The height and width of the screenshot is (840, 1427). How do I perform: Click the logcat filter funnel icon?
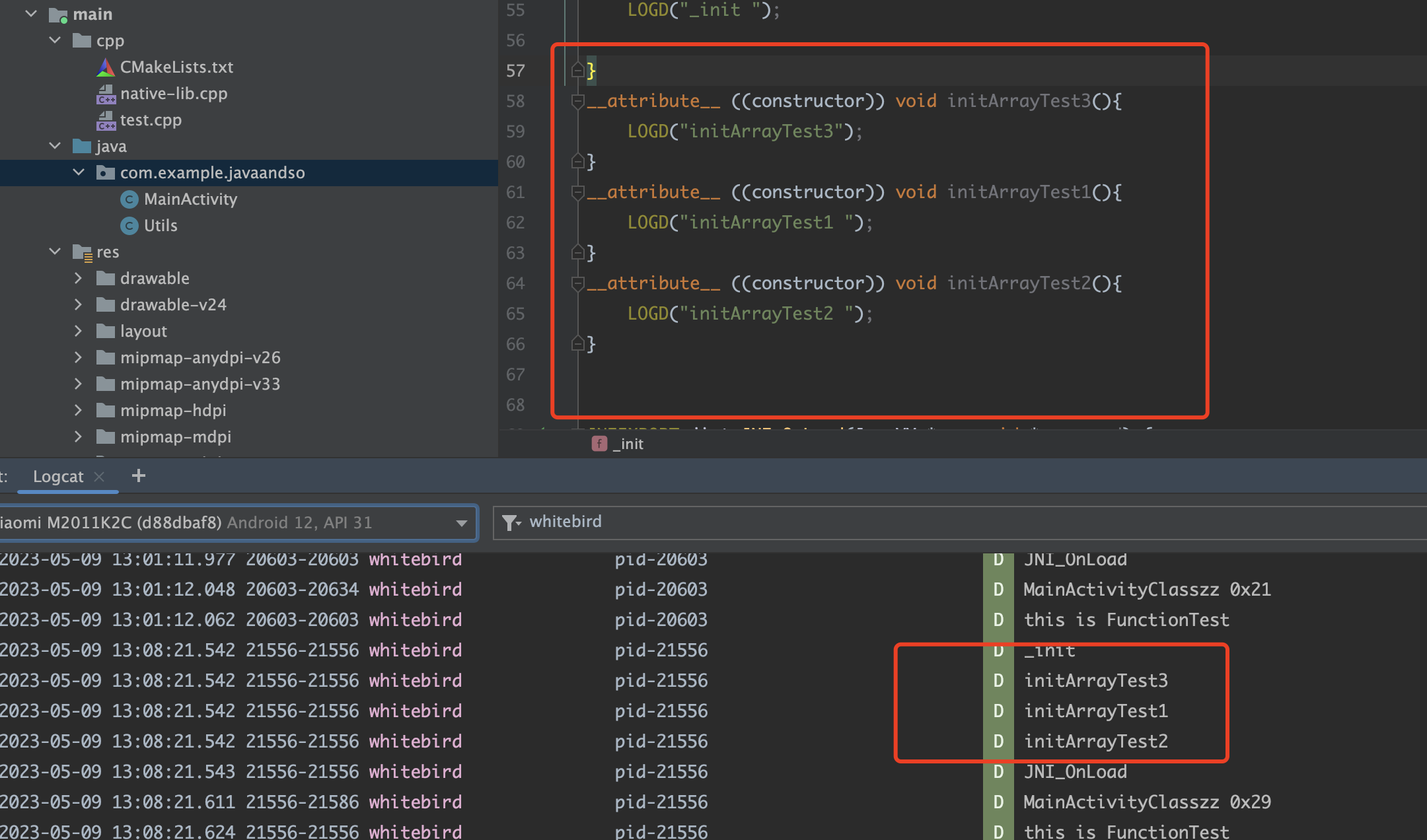pos(511,523)
